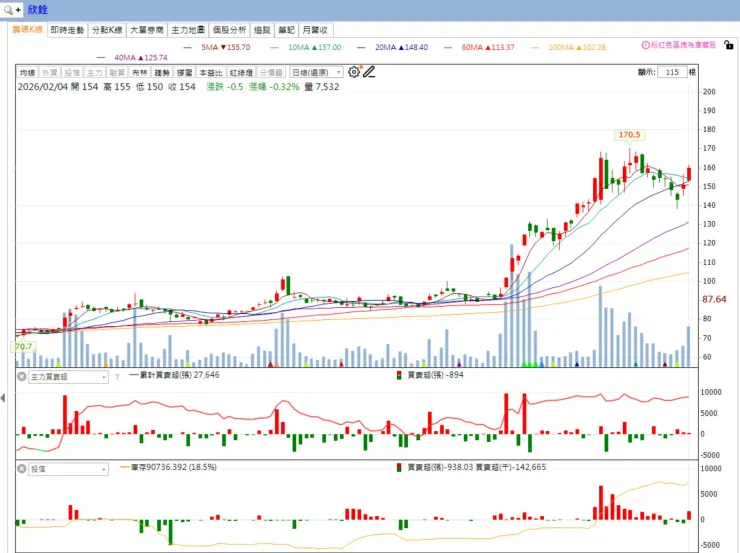Click the 40MA 125.74 legend entry
The image size is (740, 553).
(132, 58)
